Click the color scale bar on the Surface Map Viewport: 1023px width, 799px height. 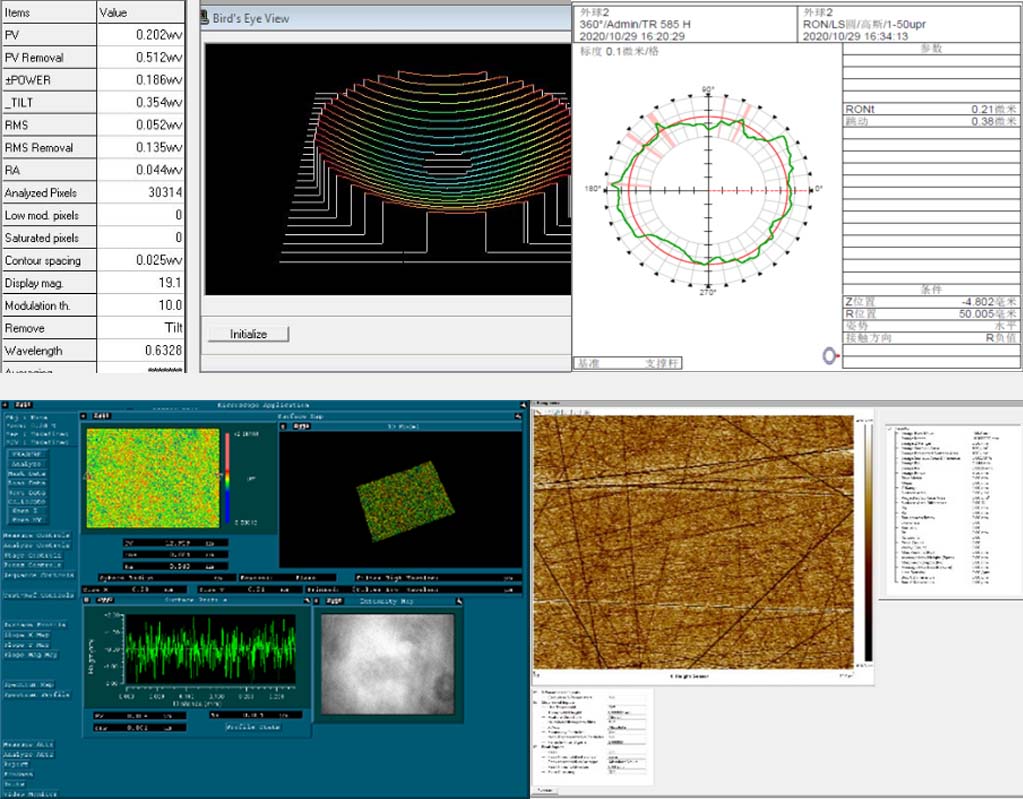coord(227,479)
